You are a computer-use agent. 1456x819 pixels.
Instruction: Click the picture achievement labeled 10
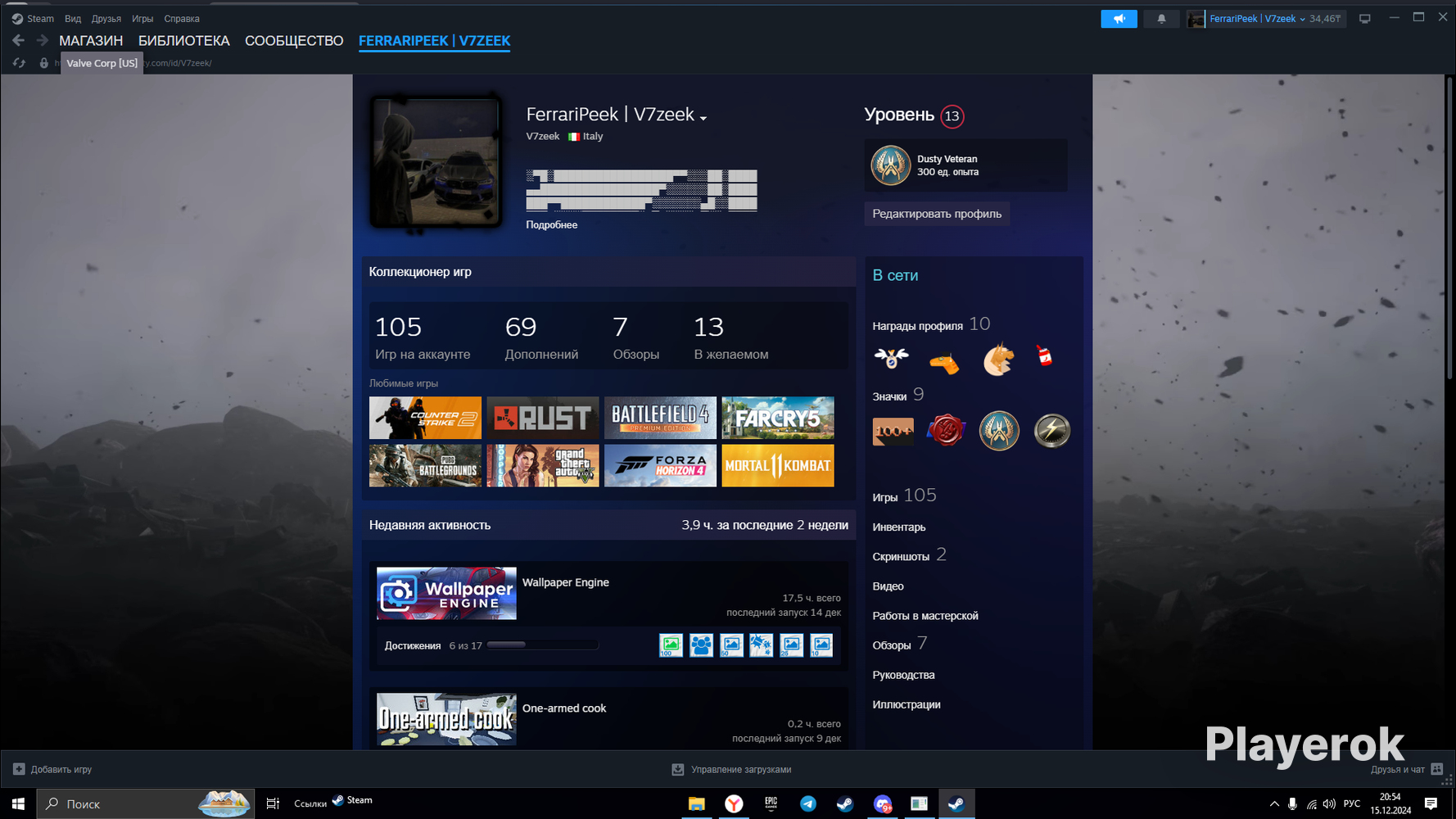point(821,645)
